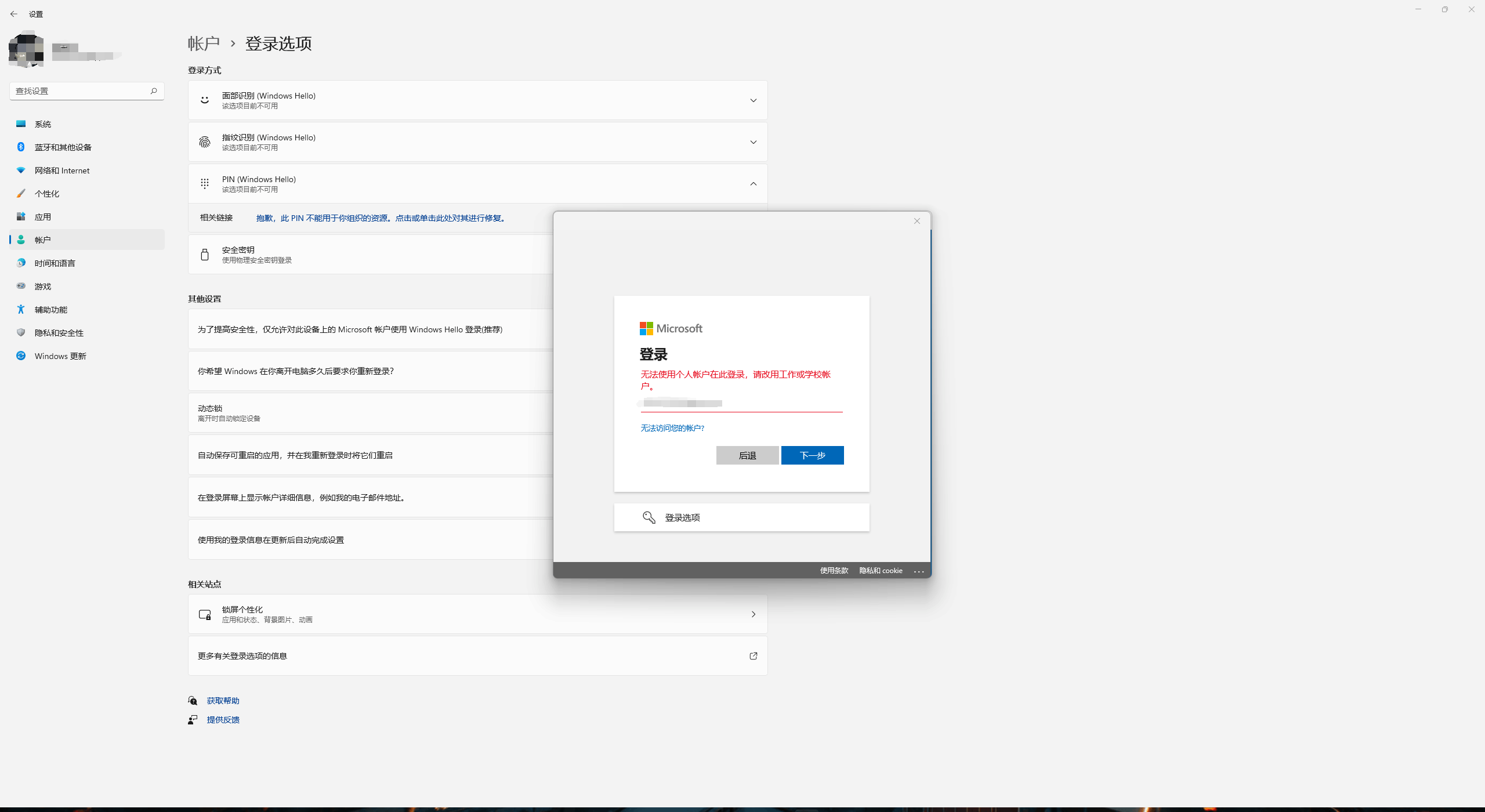The image size is (1485, 812).
Task: Open 网络和 Internet settings
Action: point(61,171)
